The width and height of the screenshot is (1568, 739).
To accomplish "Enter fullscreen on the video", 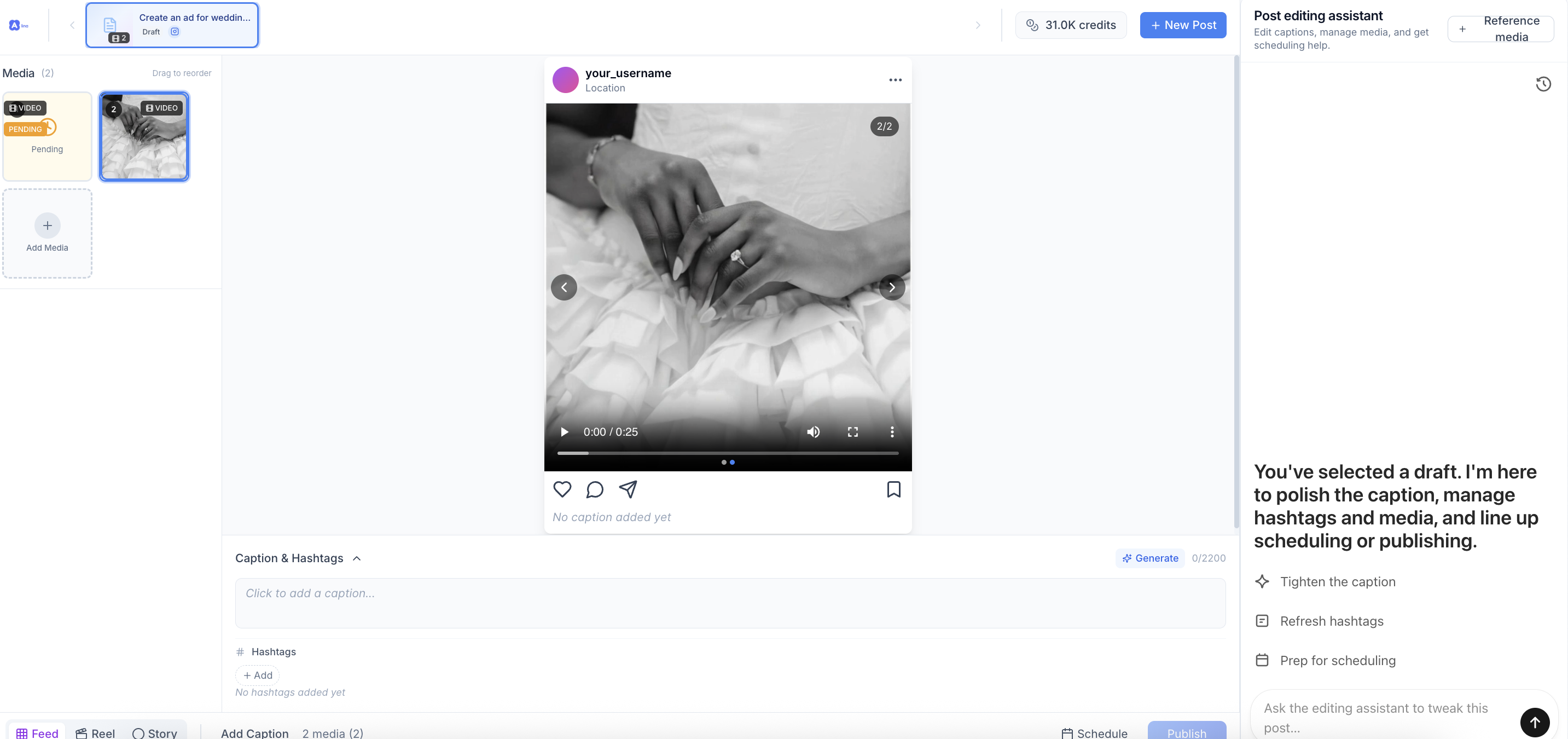I will click(x=852, y=432).
